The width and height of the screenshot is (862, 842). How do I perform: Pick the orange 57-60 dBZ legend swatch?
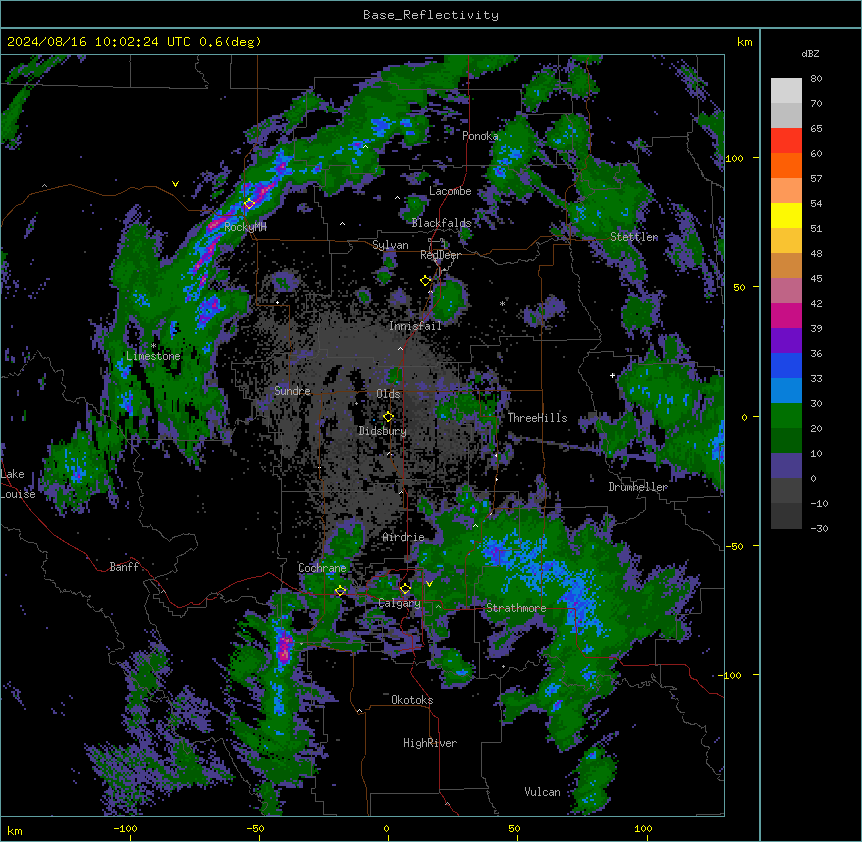[x=786, y=166]
